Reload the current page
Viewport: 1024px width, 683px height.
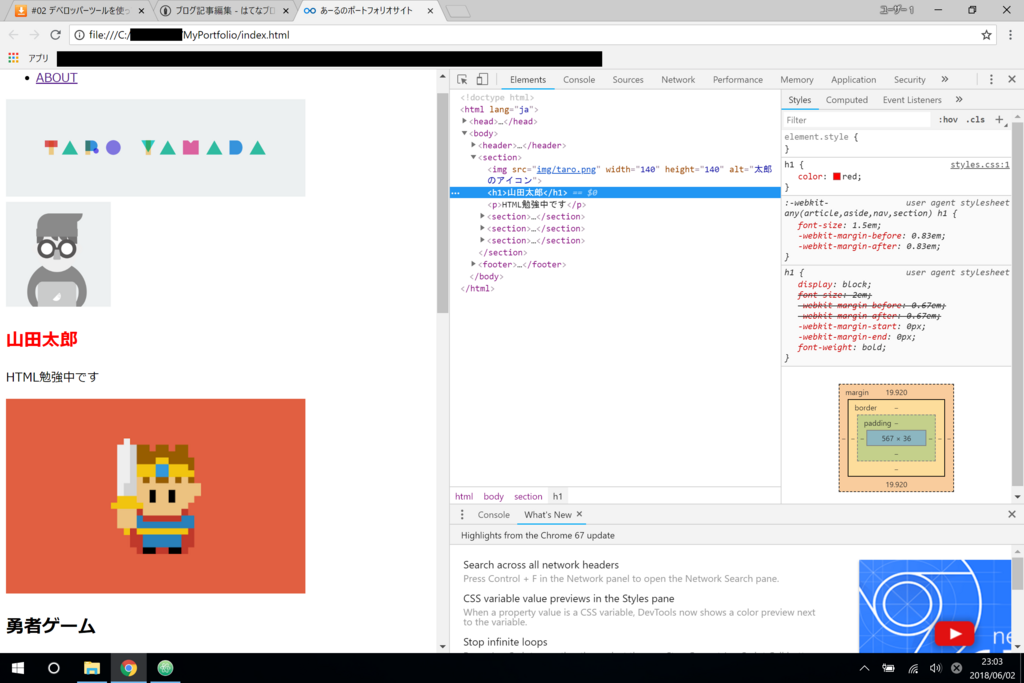pos(56,35)
